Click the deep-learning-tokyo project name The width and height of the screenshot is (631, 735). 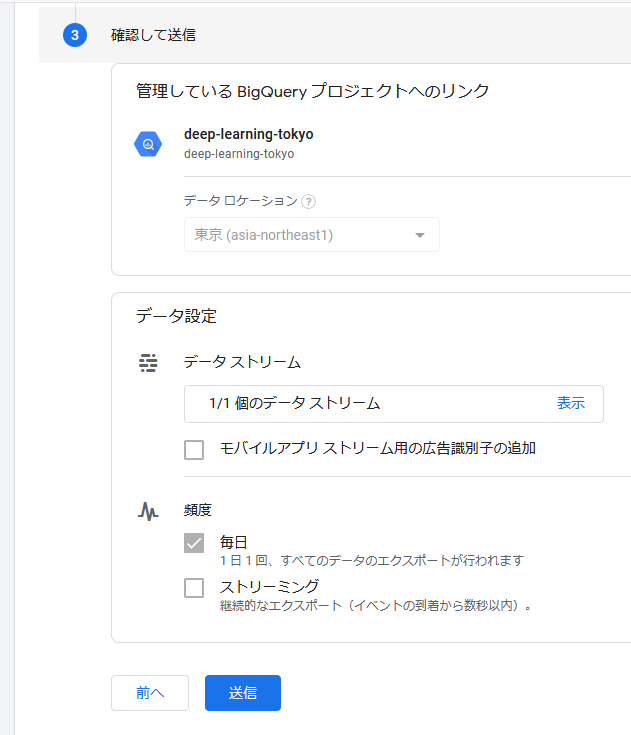click(x=248, y=134)
